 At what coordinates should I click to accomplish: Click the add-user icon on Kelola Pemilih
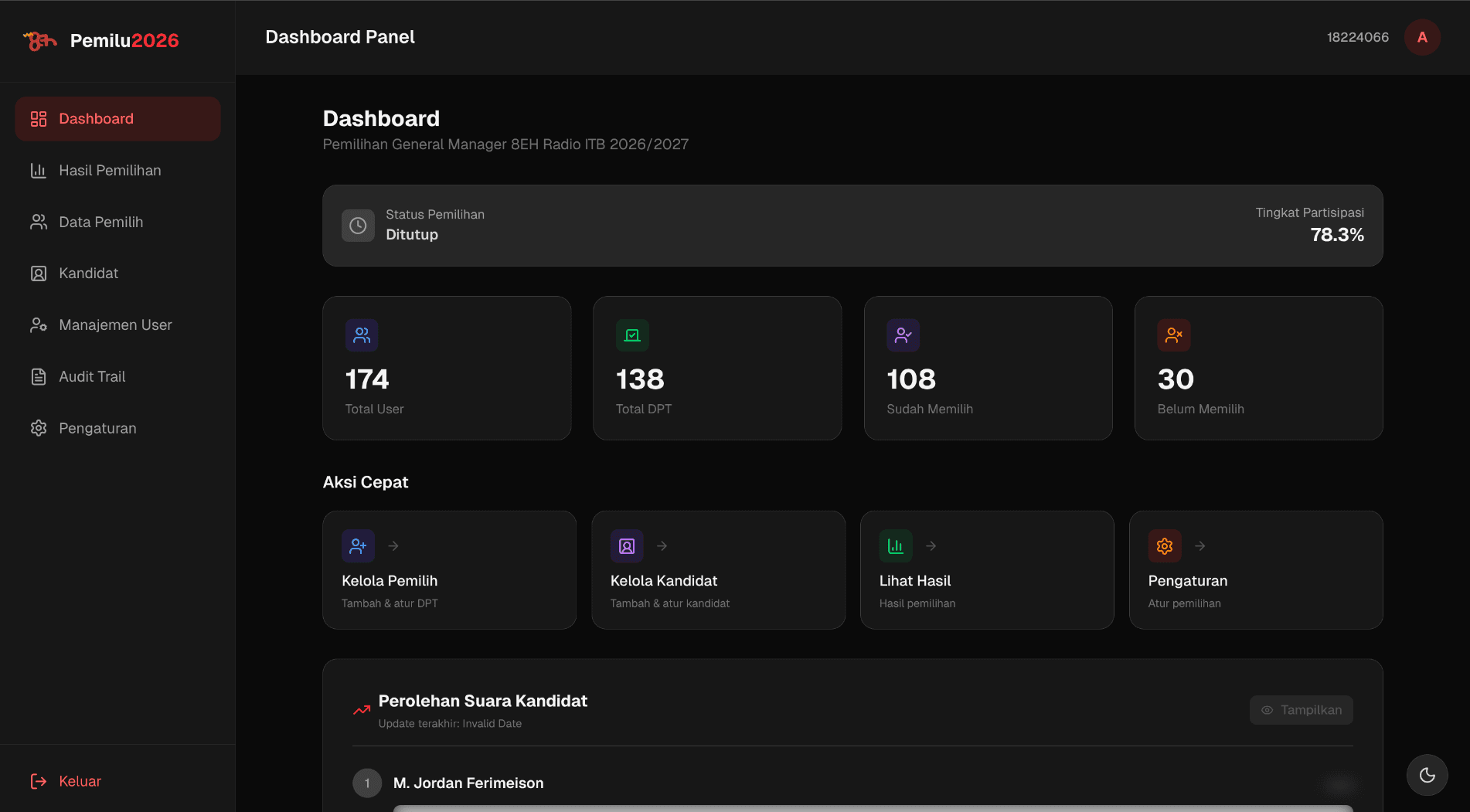click(358, 546)
